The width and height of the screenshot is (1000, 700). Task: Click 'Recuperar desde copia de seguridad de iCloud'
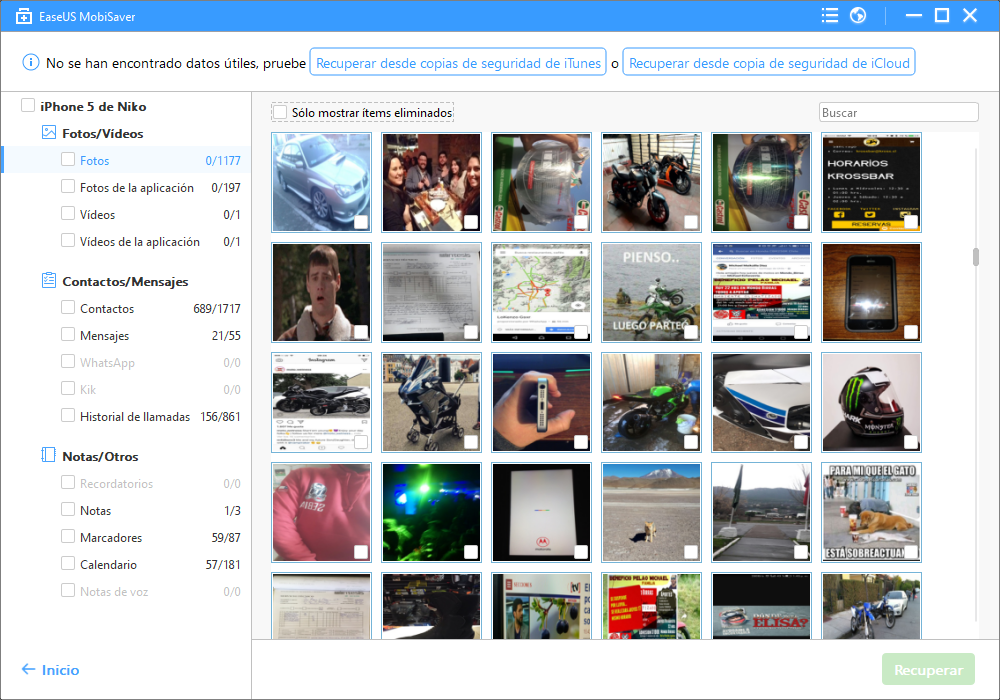(769, 63)
